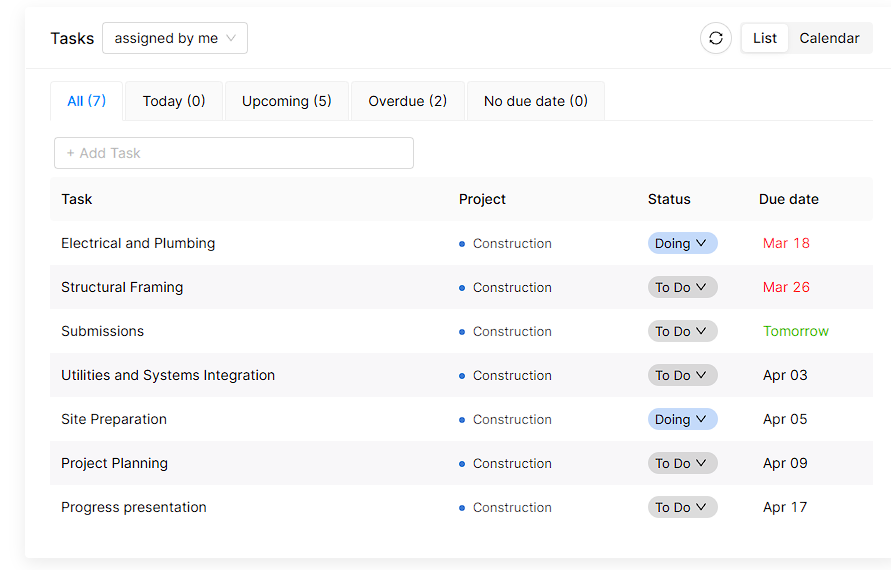Click the Construction project of Project Planning

point(512,463)
